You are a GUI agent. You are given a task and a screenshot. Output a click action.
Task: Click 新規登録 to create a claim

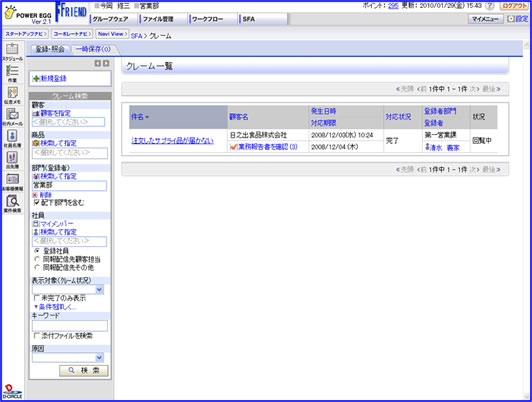coord(50,79)
